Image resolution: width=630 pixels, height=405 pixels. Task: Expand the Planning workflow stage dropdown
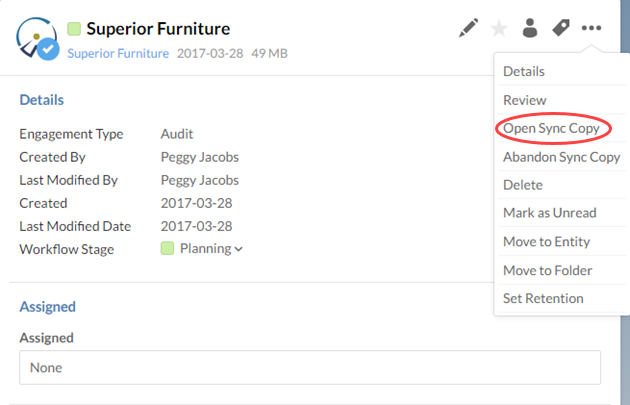(x=238, y=249)
